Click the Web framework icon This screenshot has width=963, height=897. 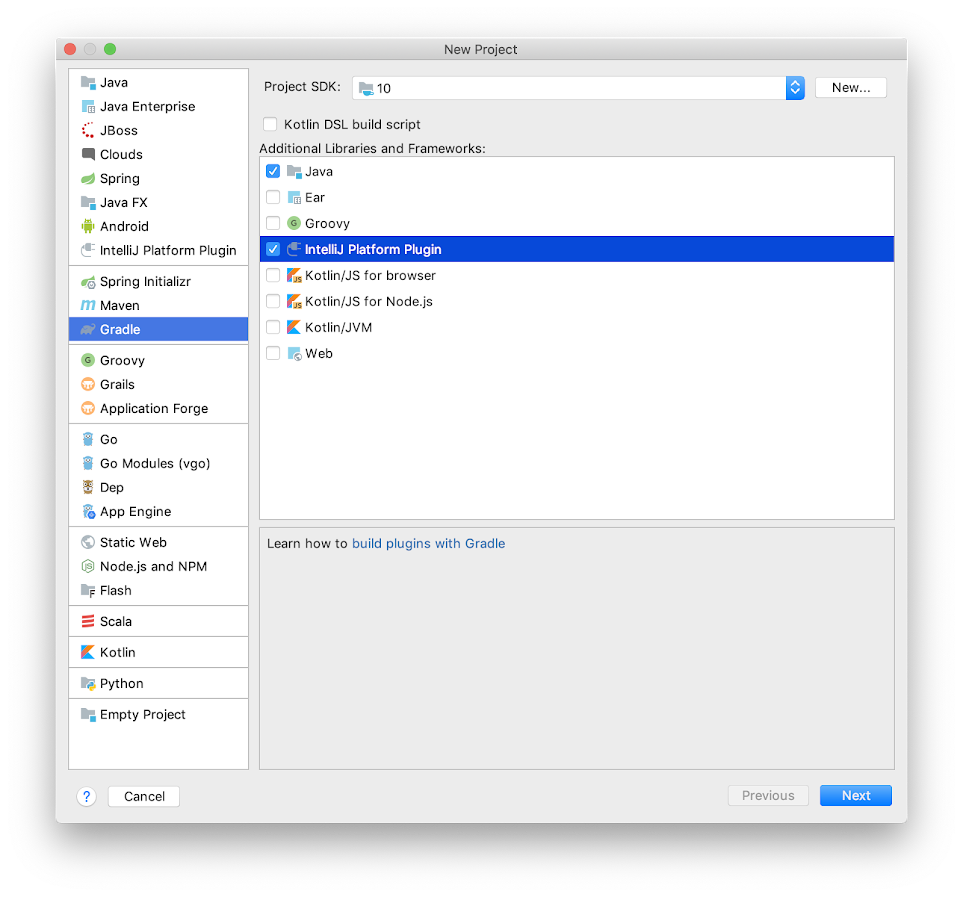pyautogui.click(x=294, y=353)
